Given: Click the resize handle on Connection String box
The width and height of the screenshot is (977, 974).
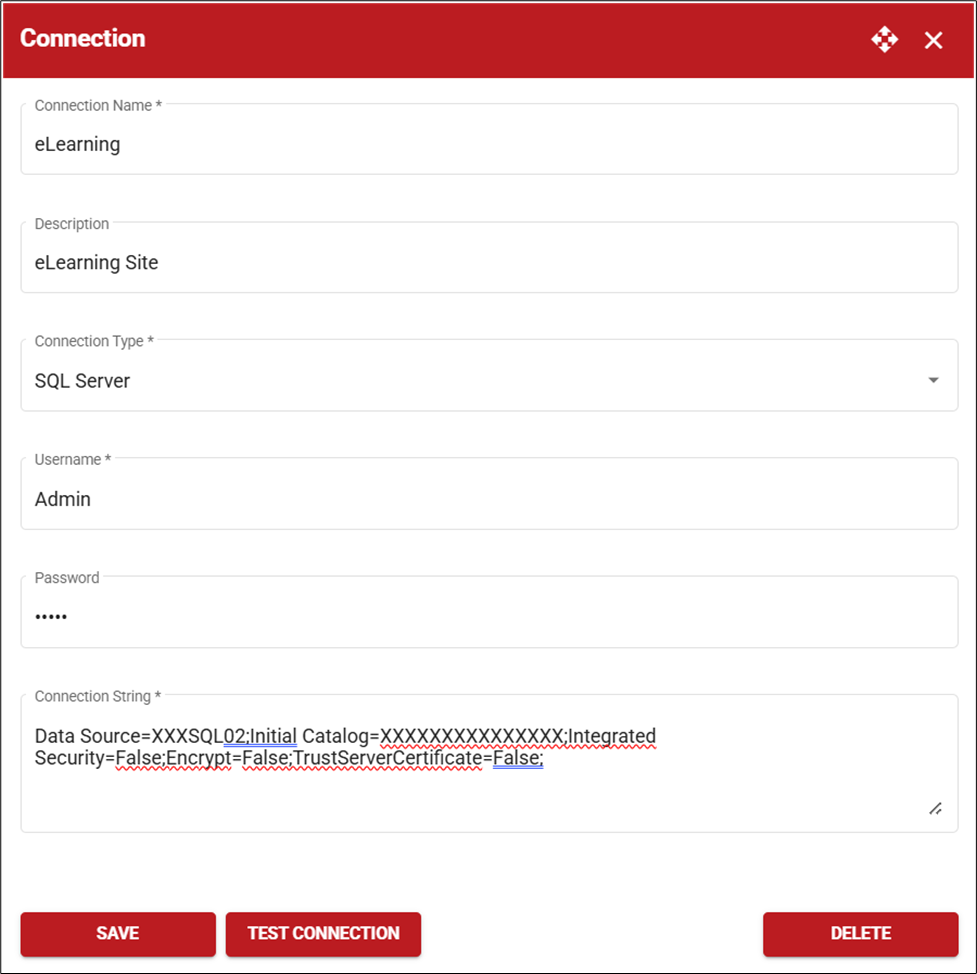Looking at the screenshot, I should pyautogui.click(x=935, y=808).
